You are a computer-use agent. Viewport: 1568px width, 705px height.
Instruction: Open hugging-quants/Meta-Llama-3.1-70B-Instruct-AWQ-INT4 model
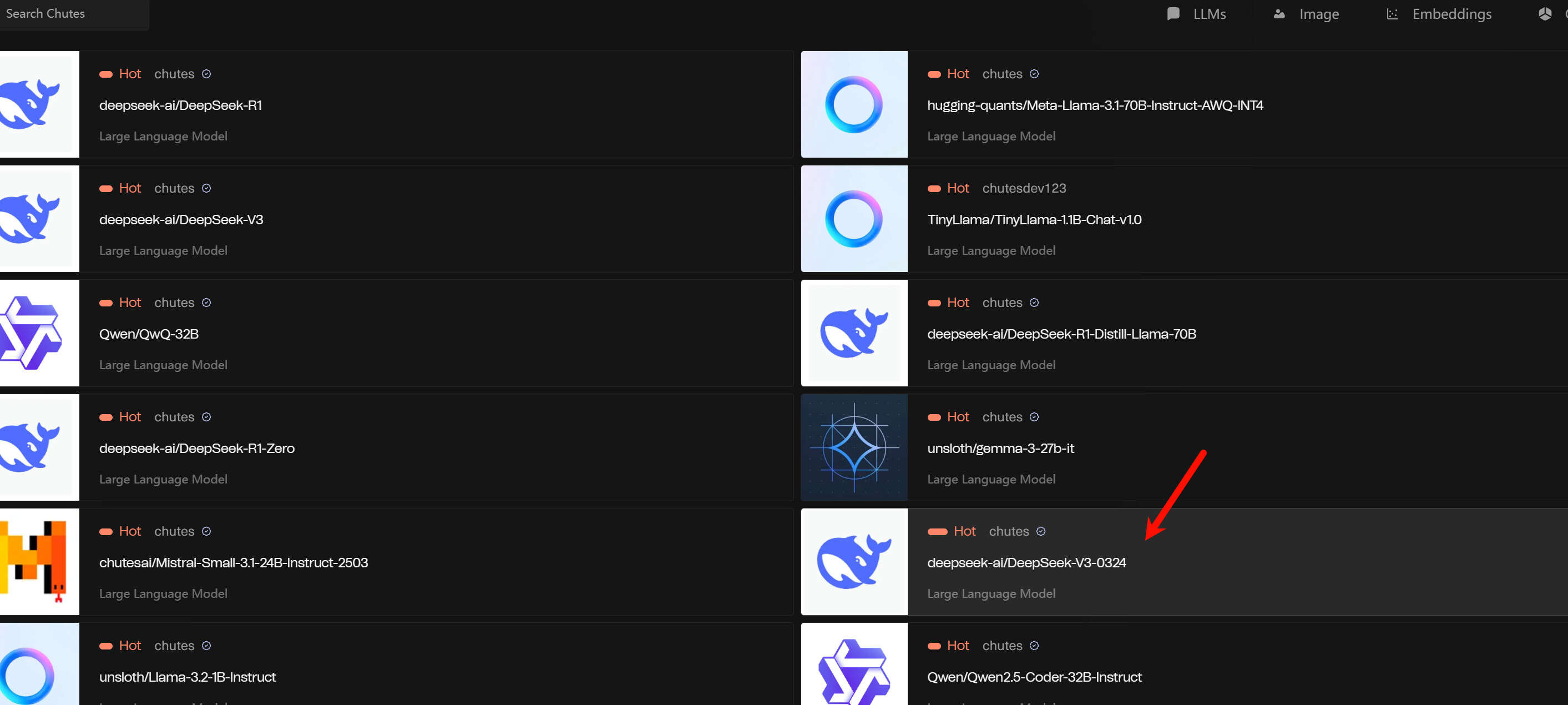[x=1095, y=105]
